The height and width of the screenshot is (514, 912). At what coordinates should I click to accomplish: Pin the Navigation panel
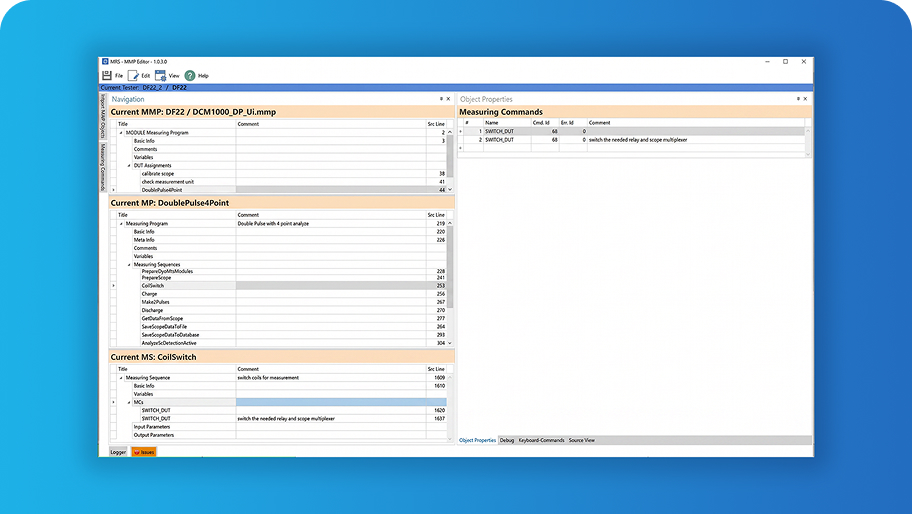pyautogui.click(x=441, y=99)
